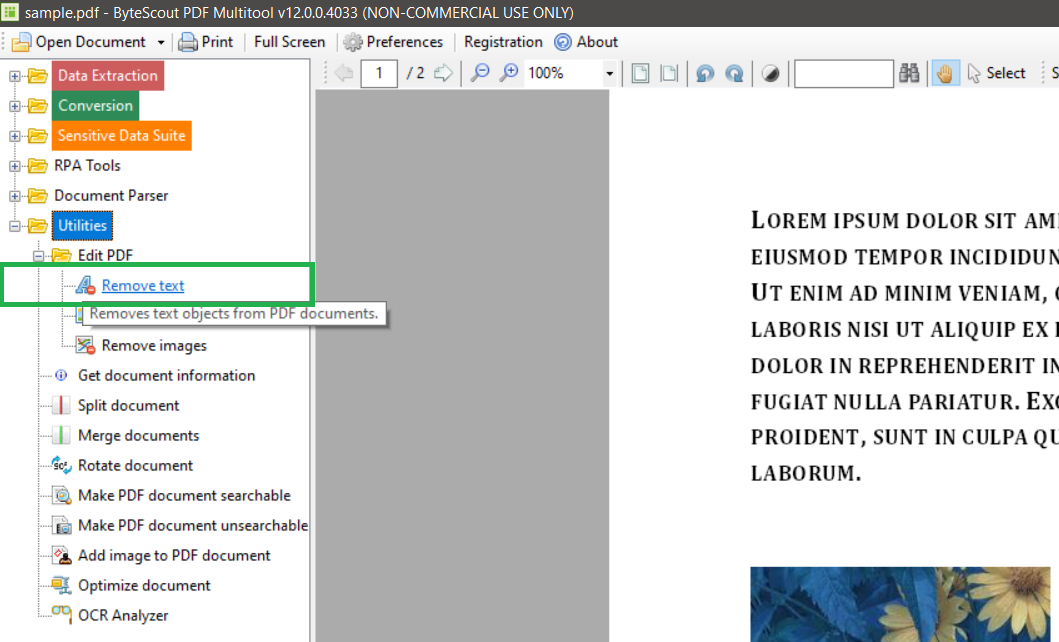Image resolution: width=1059 pixels, height=642 pixels.
Task: Open Rotate document utility
Action: (135, 465)
